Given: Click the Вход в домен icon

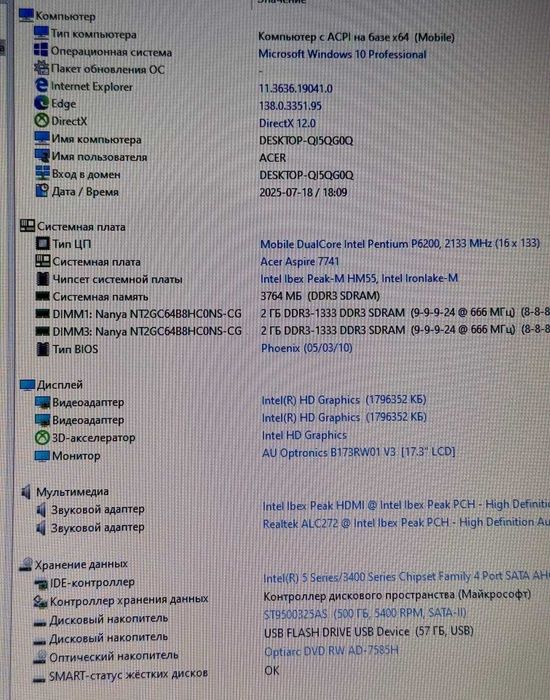Looking at the screenshot, I should (x=42, y=173).
